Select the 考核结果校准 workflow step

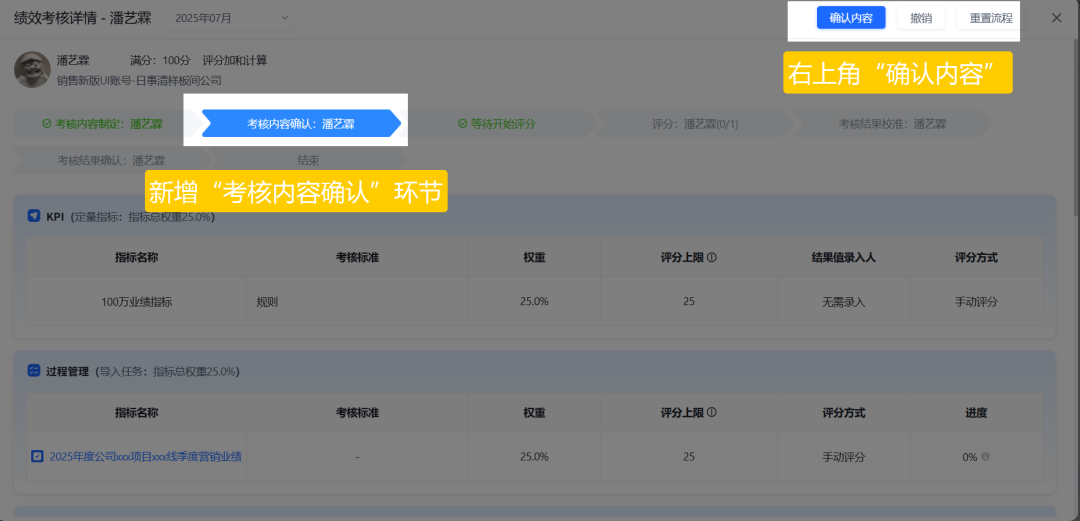(891, 124)
